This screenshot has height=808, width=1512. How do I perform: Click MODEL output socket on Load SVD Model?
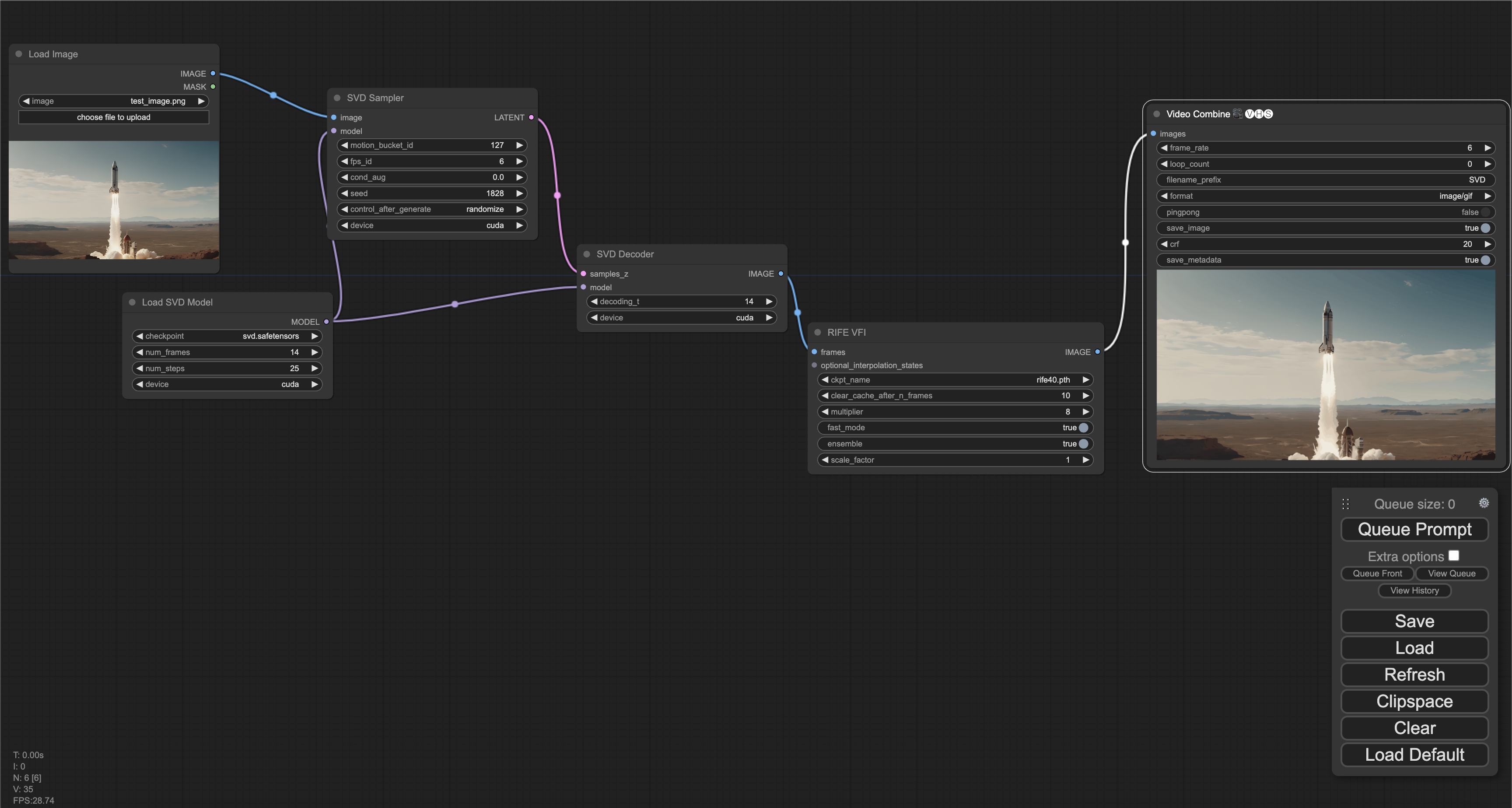point(326,322)
